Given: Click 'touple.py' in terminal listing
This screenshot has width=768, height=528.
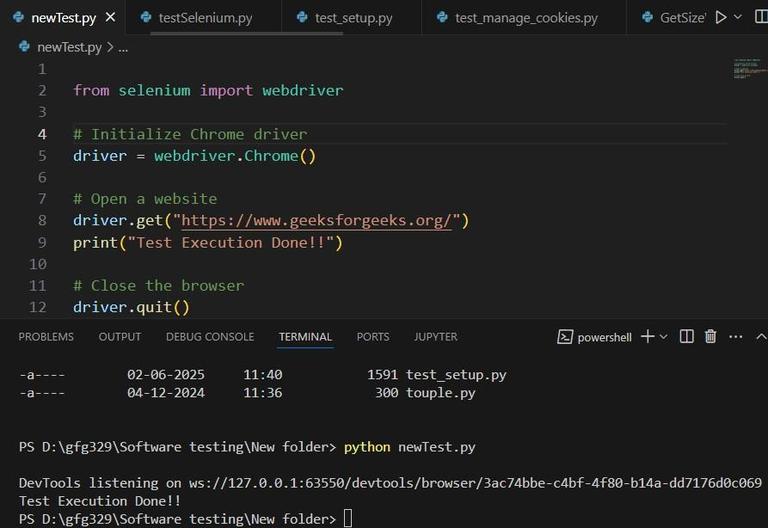Looking at the screenshot, I should coord(440,393).
